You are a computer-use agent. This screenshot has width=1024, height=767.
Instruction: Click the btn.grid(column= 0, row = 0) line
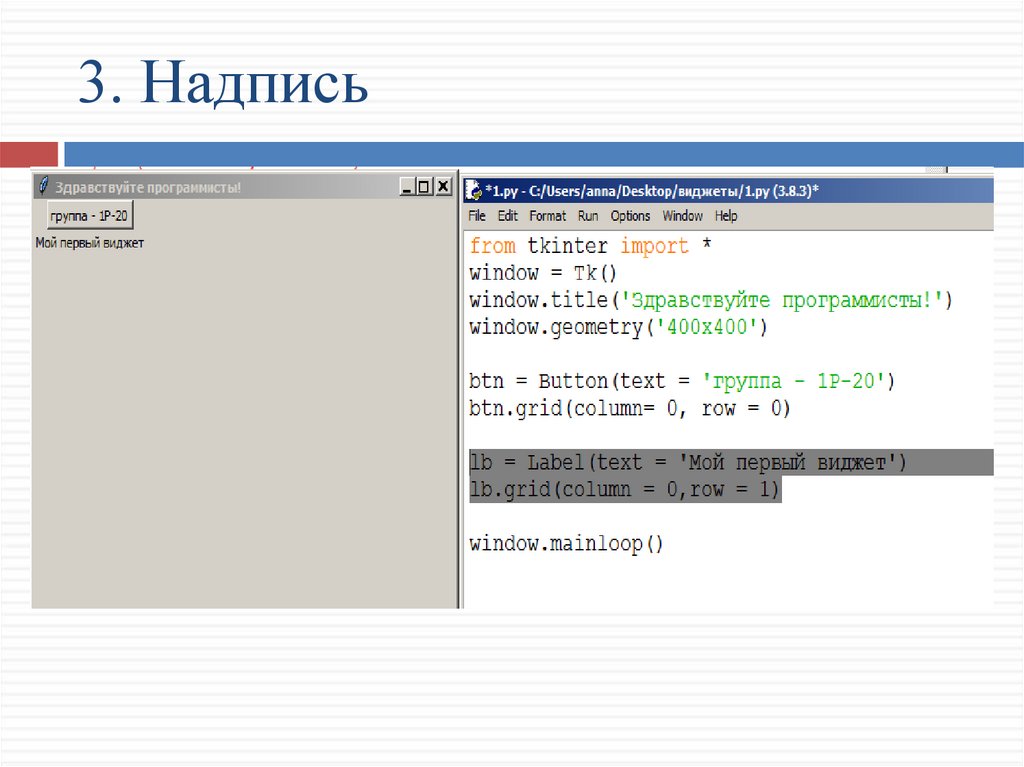click(x=630, y=408)
